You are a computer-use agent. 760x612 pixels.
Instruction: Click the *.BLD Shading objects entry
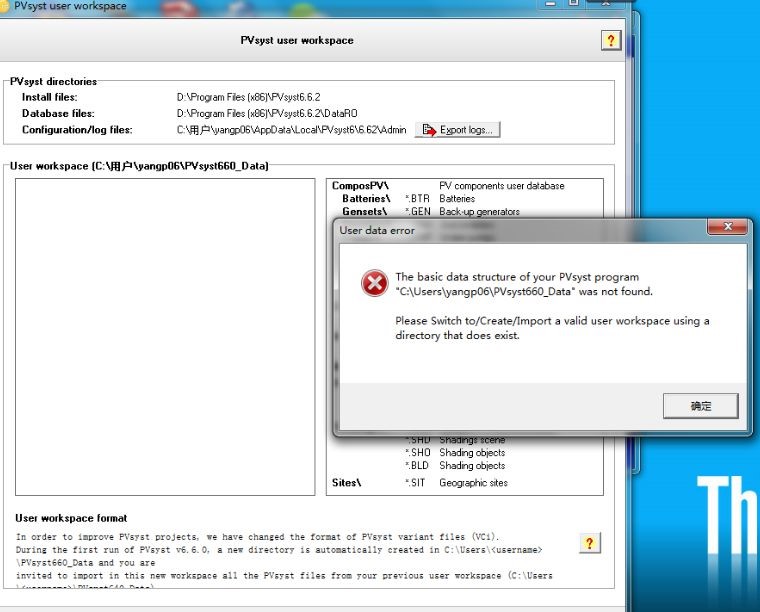[455, 466]
